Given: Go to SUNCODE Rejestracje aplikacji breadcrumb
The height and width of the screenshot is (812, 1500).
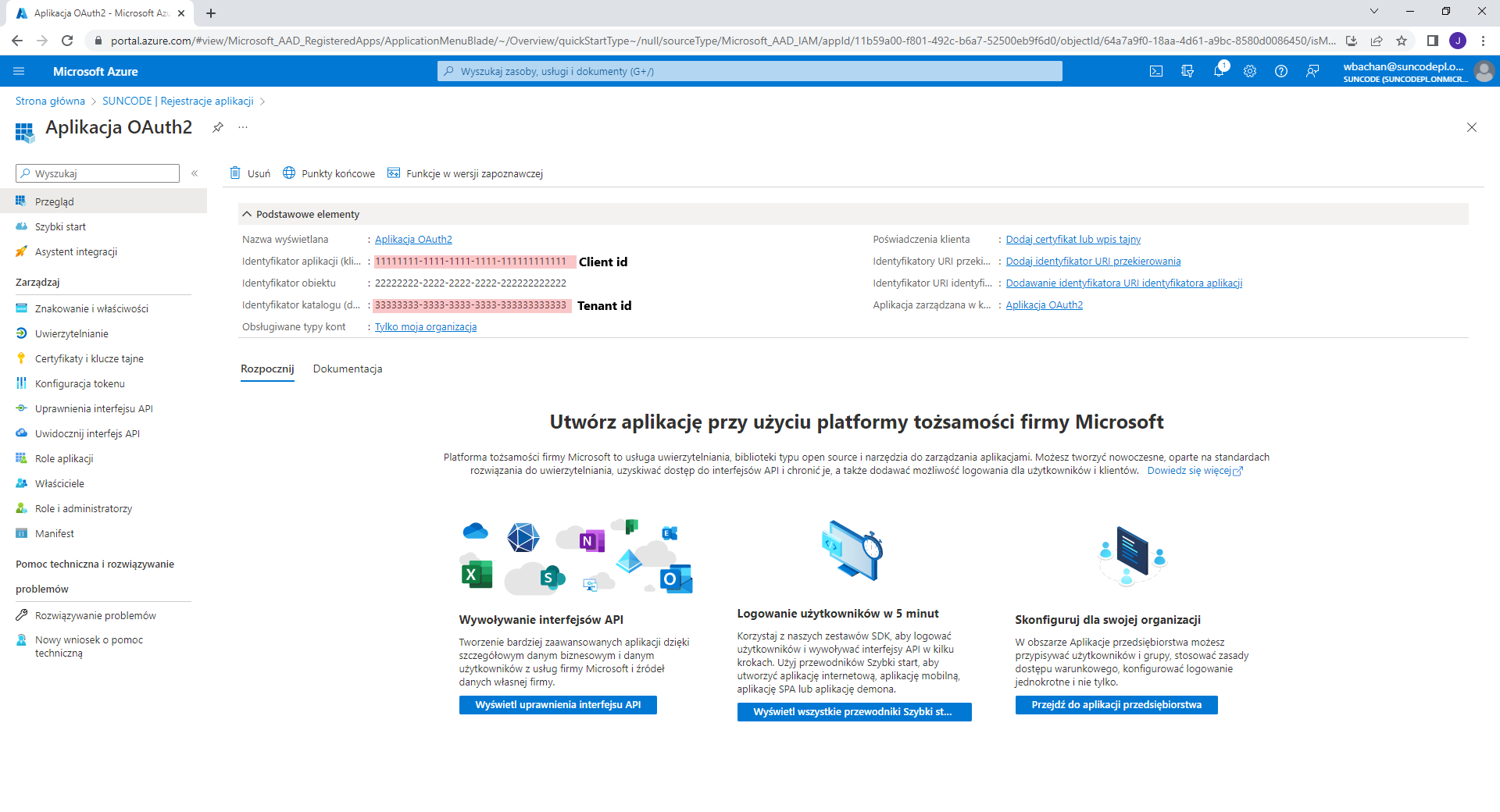Looking at the screenshot, I should pyautogui.click(x=178, y=101).
